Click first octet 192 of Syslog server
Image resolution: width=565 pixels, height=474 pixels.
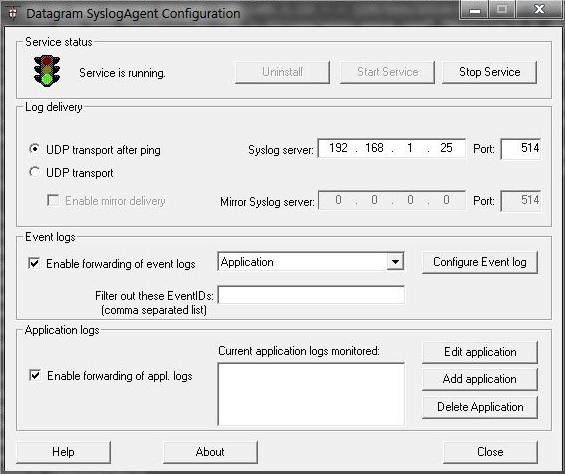tap(338, 148)
